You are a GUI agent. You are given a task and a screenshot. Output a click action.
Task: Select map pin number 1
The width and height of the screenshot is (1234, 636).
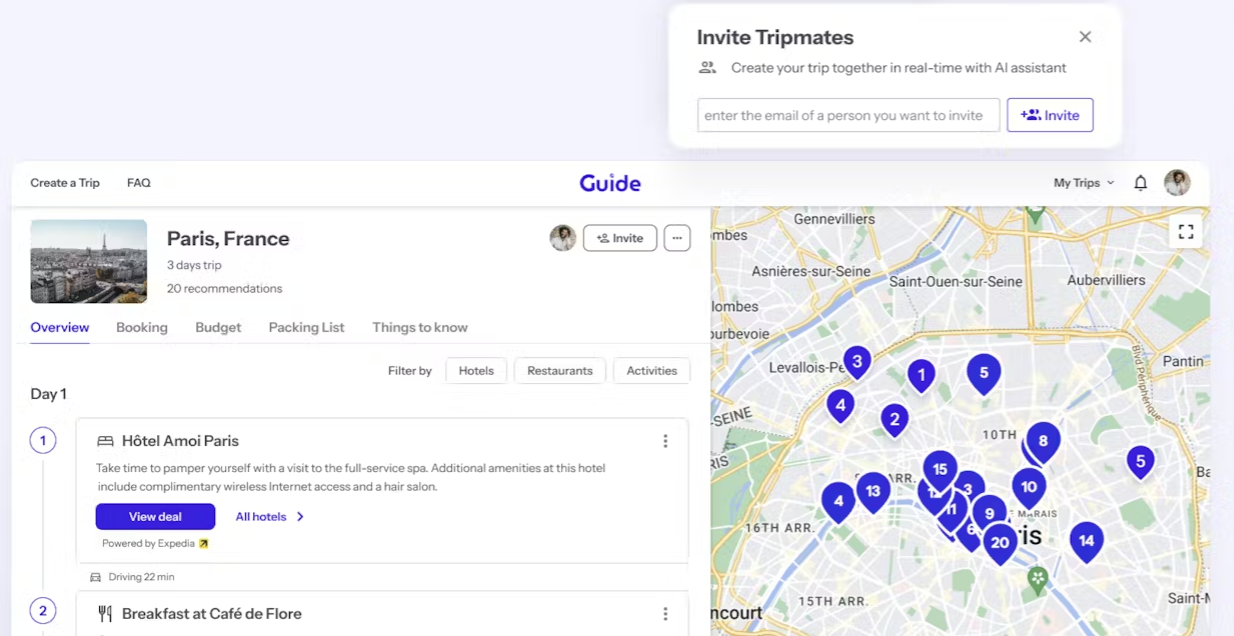pyautogui.click(x=921, y=376)
